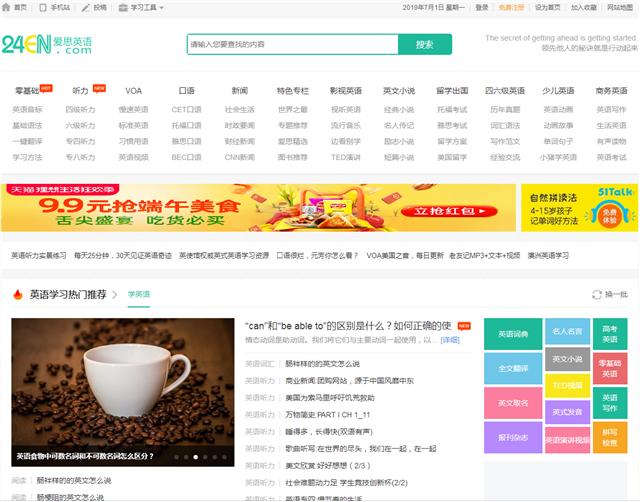This screenshot has height=502, width=640.
Task: Open the 商务英语 main category
Action: click(x=611, y=91)
